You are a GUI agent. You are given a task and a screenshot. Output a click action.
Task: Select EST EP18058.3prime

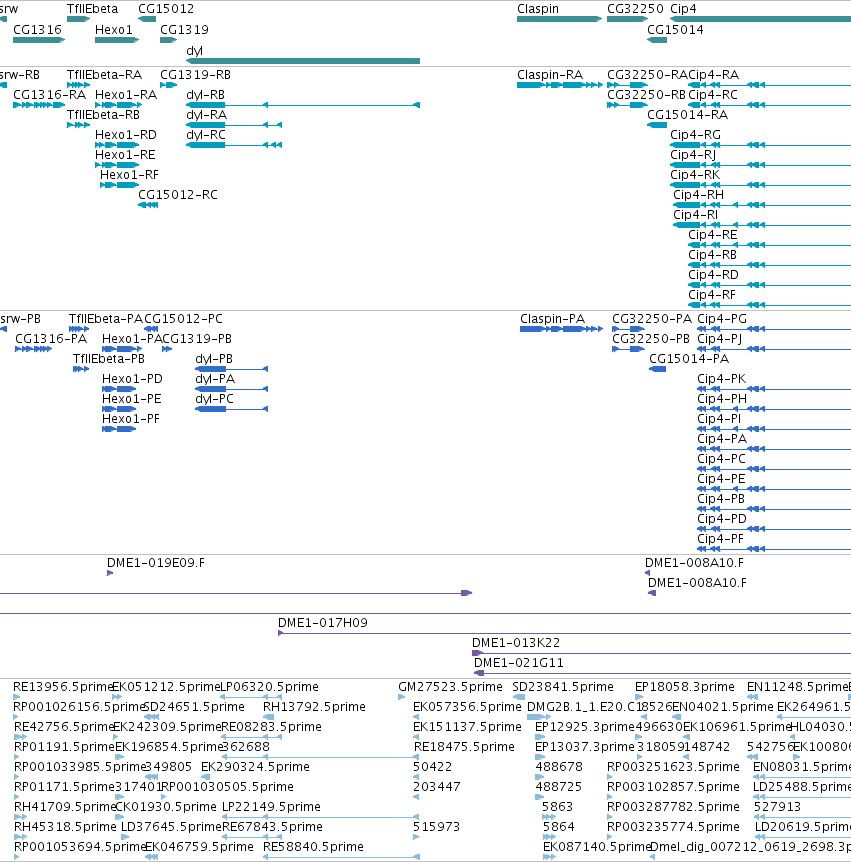point(639,697)
